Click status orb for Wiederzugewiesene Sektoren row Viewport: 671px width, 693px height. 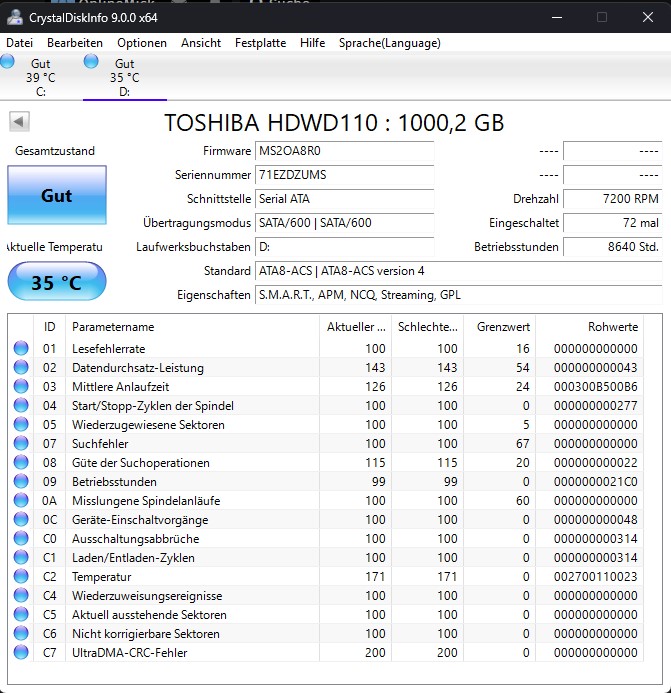21,424
